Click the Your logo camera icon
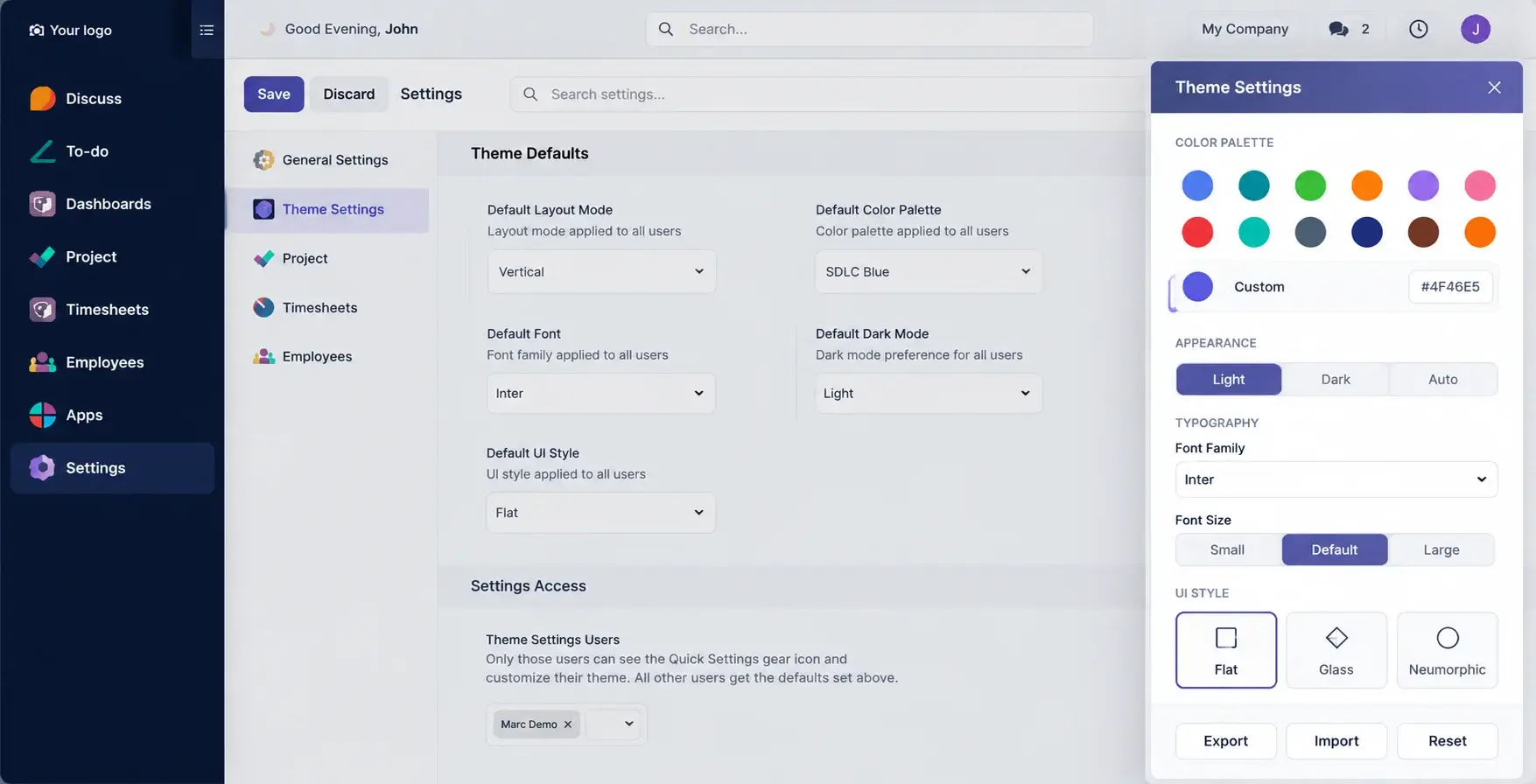The image size is (1536, 784). (36, 30)
